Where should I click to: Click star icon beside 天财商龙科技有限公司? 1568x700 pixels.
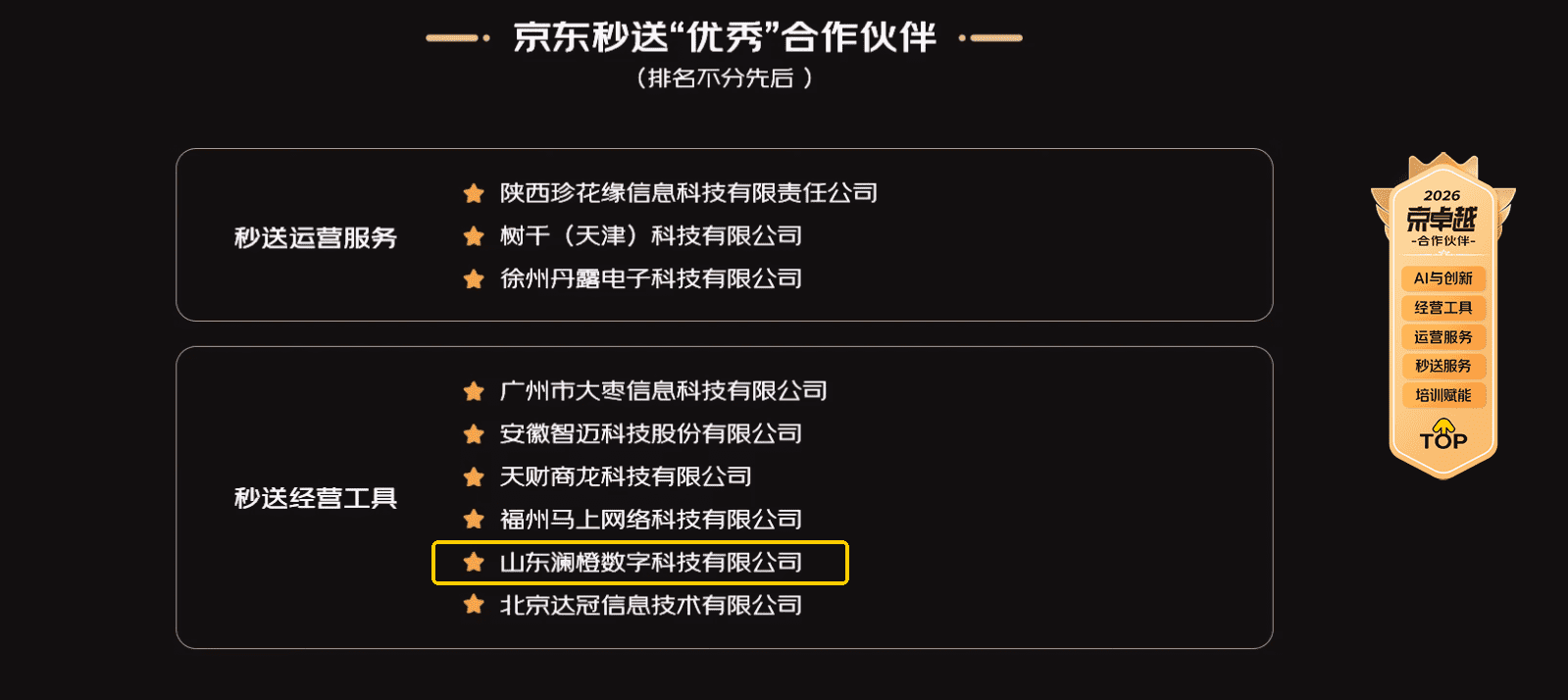(474, 477)
